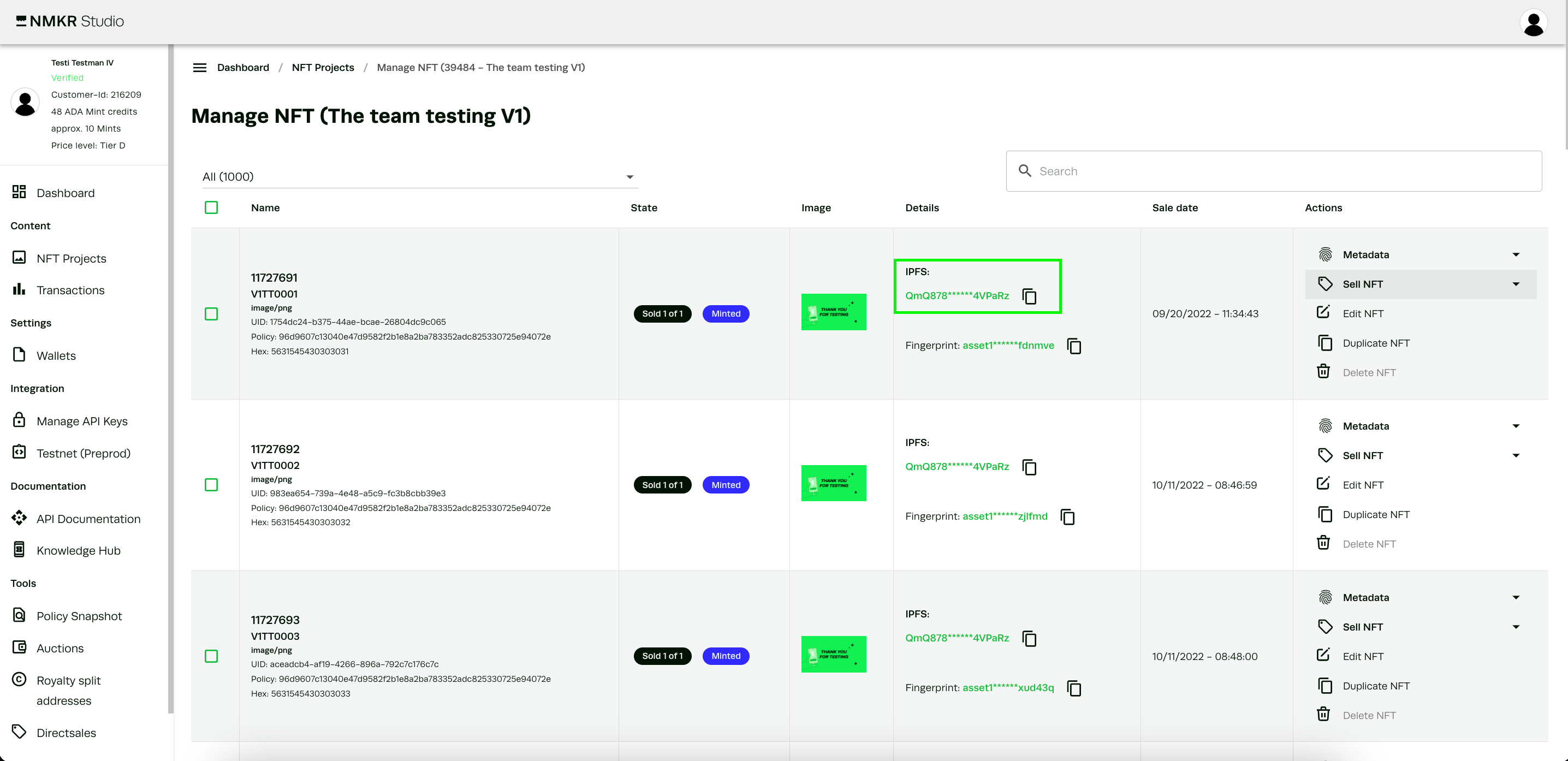Image resolution: width=1568 pixels, height=761 pixels.
Task: Open the image thumbnail of NFT 11727692
Action: pyautogui.click(x=833, y=483)
